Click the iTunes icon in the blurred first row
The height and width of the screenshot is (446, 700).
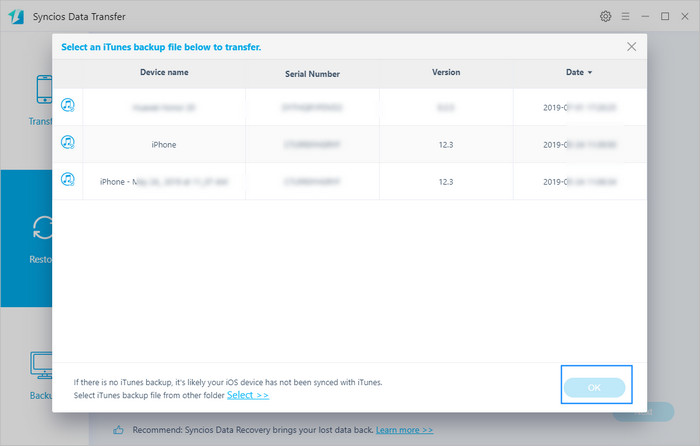67,105
